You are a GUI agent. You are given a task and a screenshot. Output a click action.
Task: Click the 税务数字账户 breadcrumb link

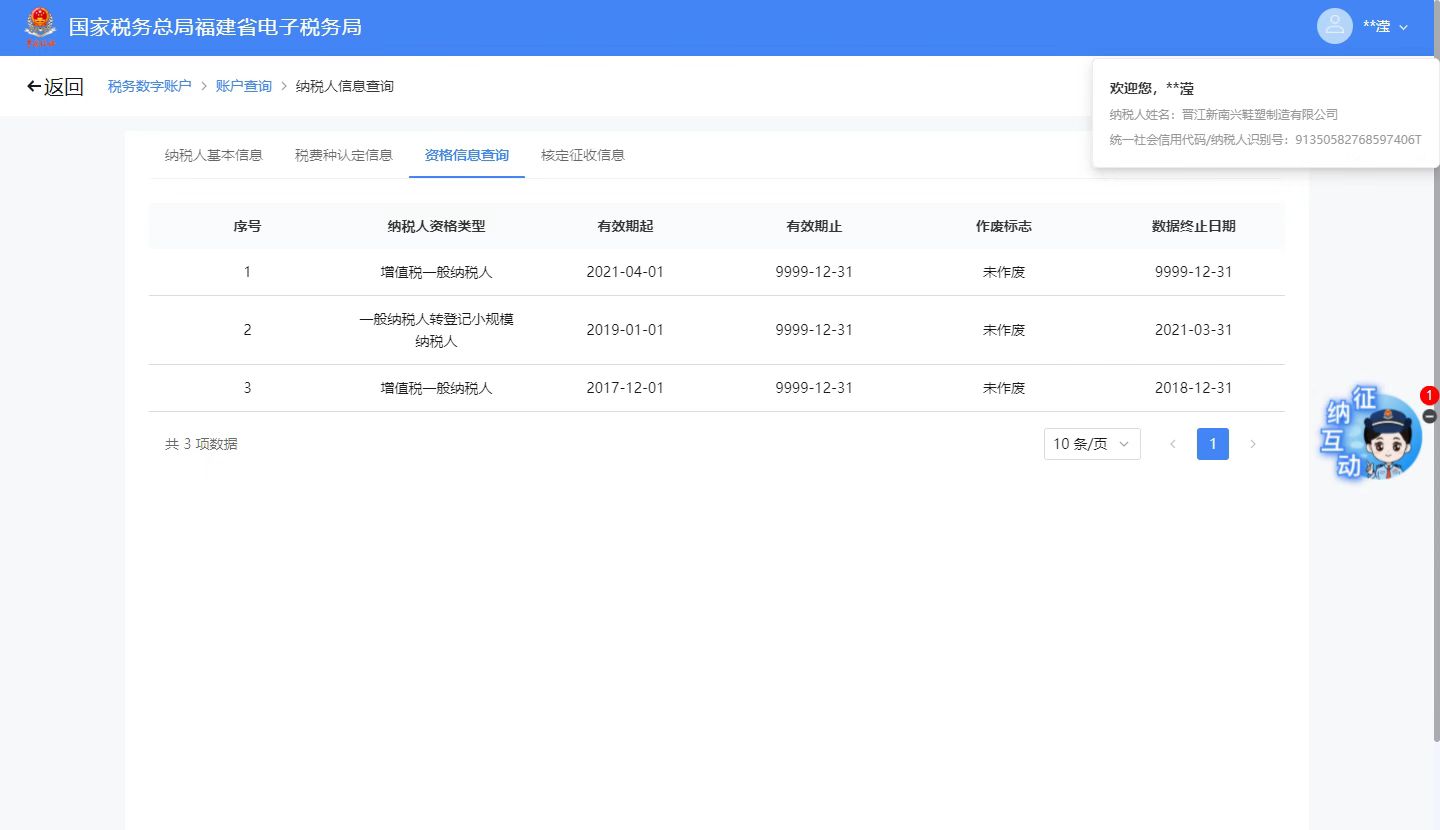point(149,87)
